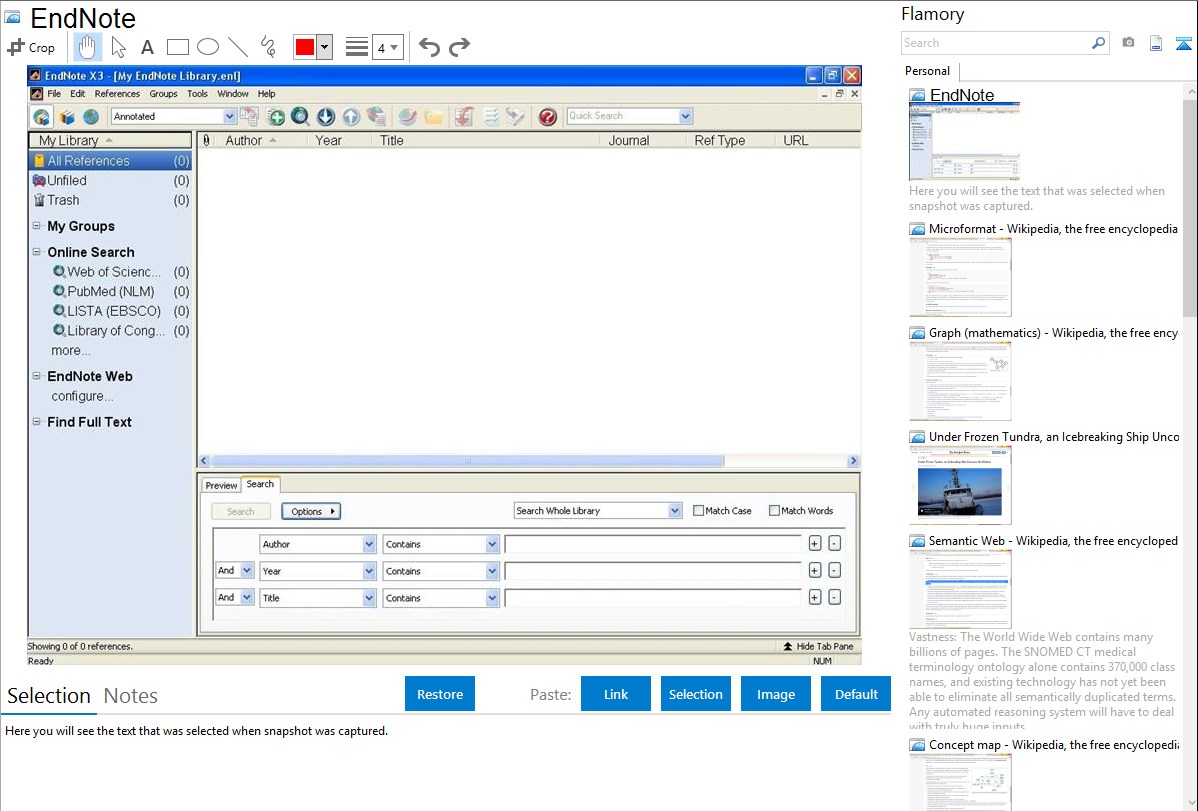Image resolution: width=1198 pixels, height=811 pixels.
Task: Click the Export up-arrow icon
Action: (351, 116)
